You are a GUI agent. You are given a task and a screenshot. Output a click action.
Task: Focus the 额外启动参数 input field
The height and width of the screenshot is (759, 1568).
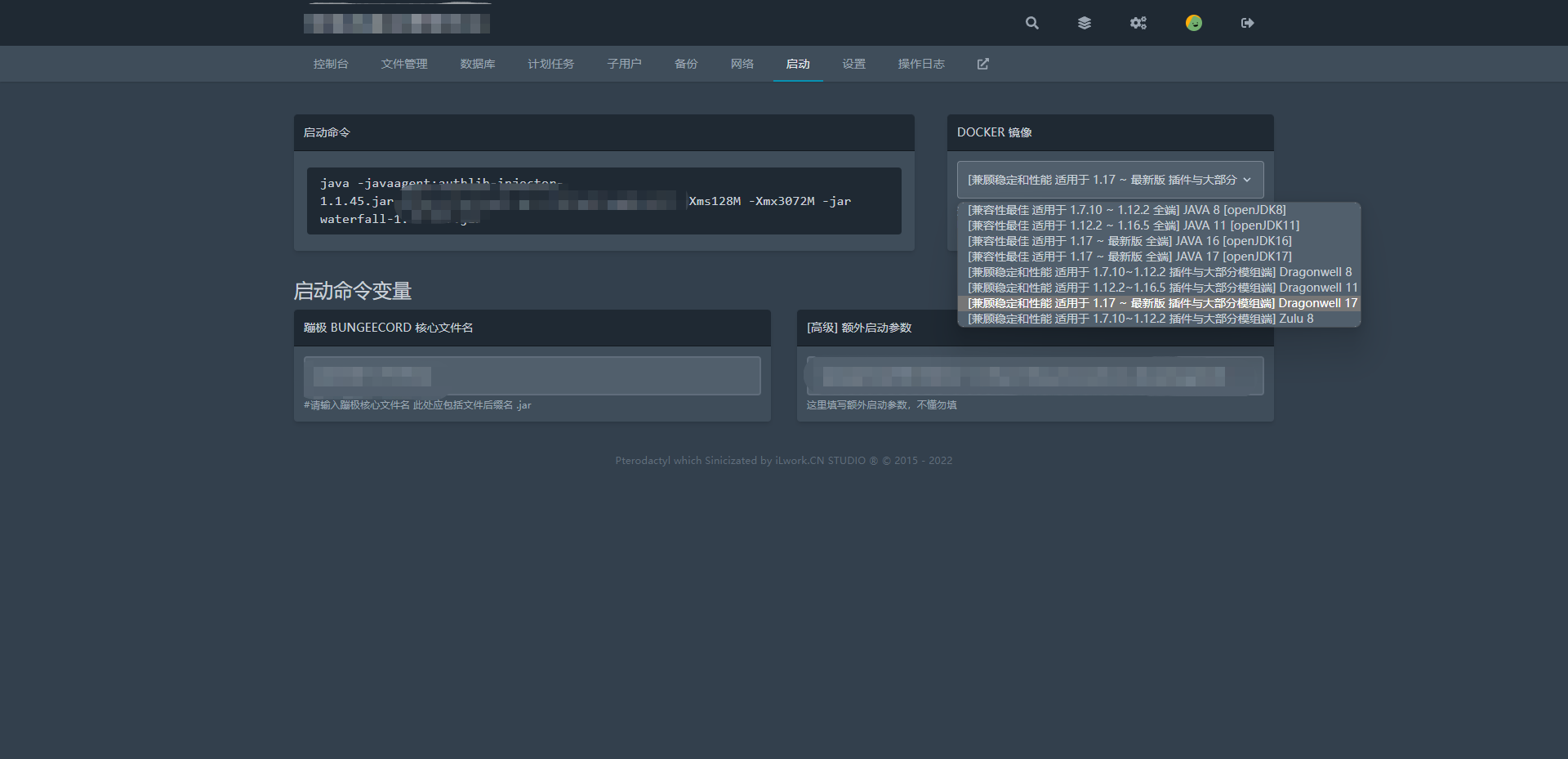[1035, 376]
